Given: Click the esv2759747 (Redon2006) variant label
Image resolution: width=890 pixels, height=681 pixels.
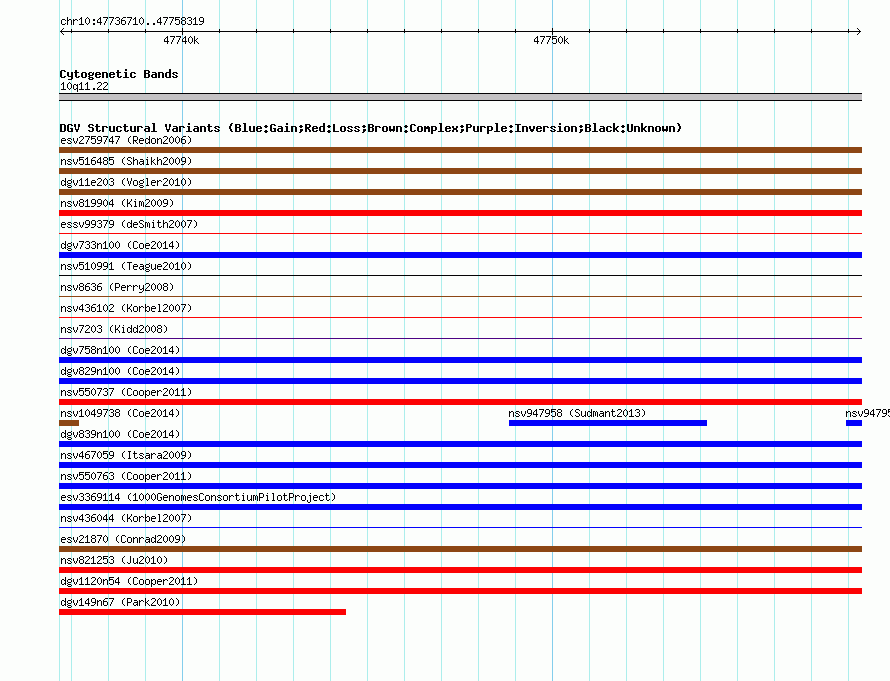Looking at the screenshot, I should [x=126, y=140].
